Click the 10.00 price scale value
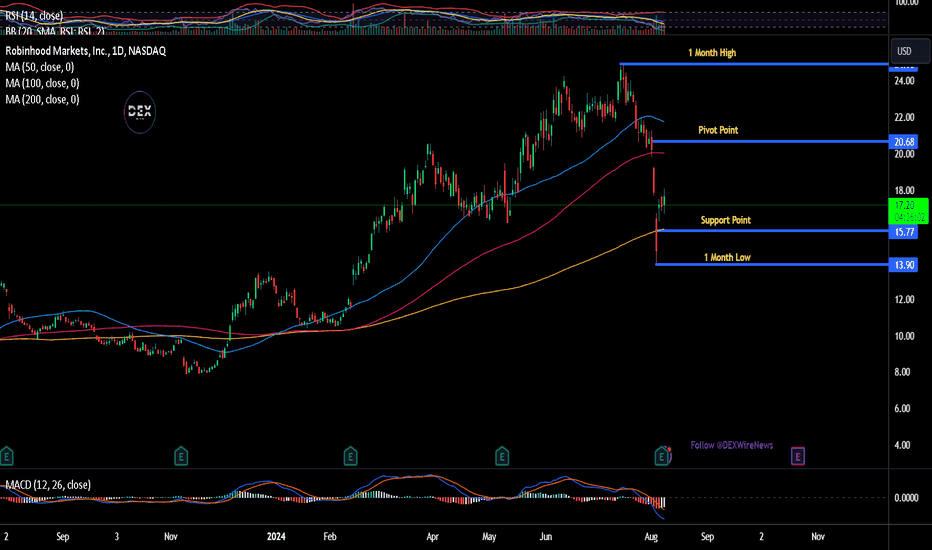932x550 pixels. pyautogui.click(x=904, y=336)
